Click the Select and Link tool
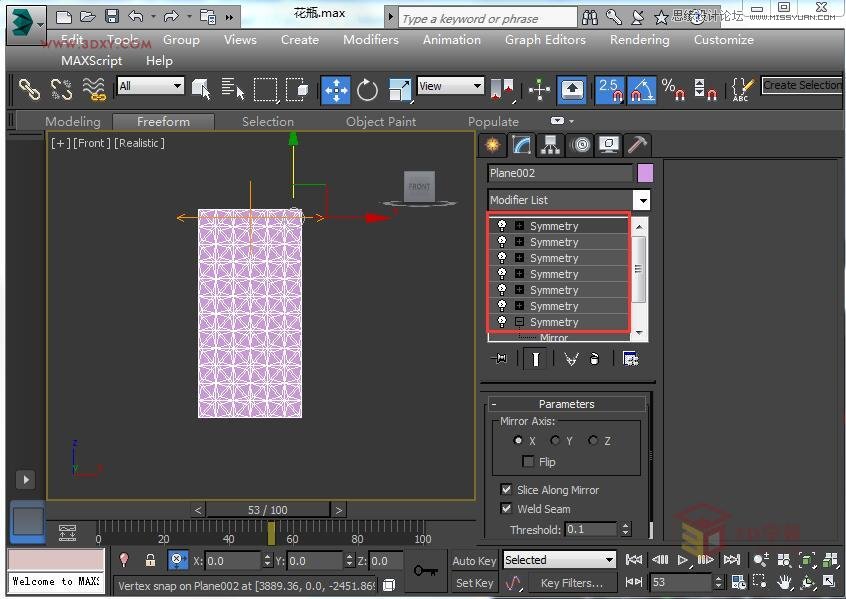 [x=30, y=90]
